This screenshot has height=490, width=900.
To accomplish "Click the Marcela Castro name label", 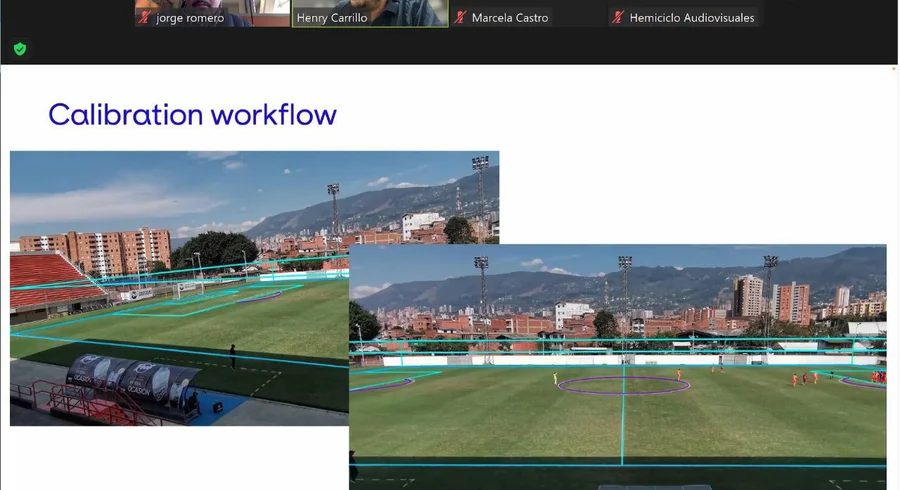I will [x=510, y=18].
